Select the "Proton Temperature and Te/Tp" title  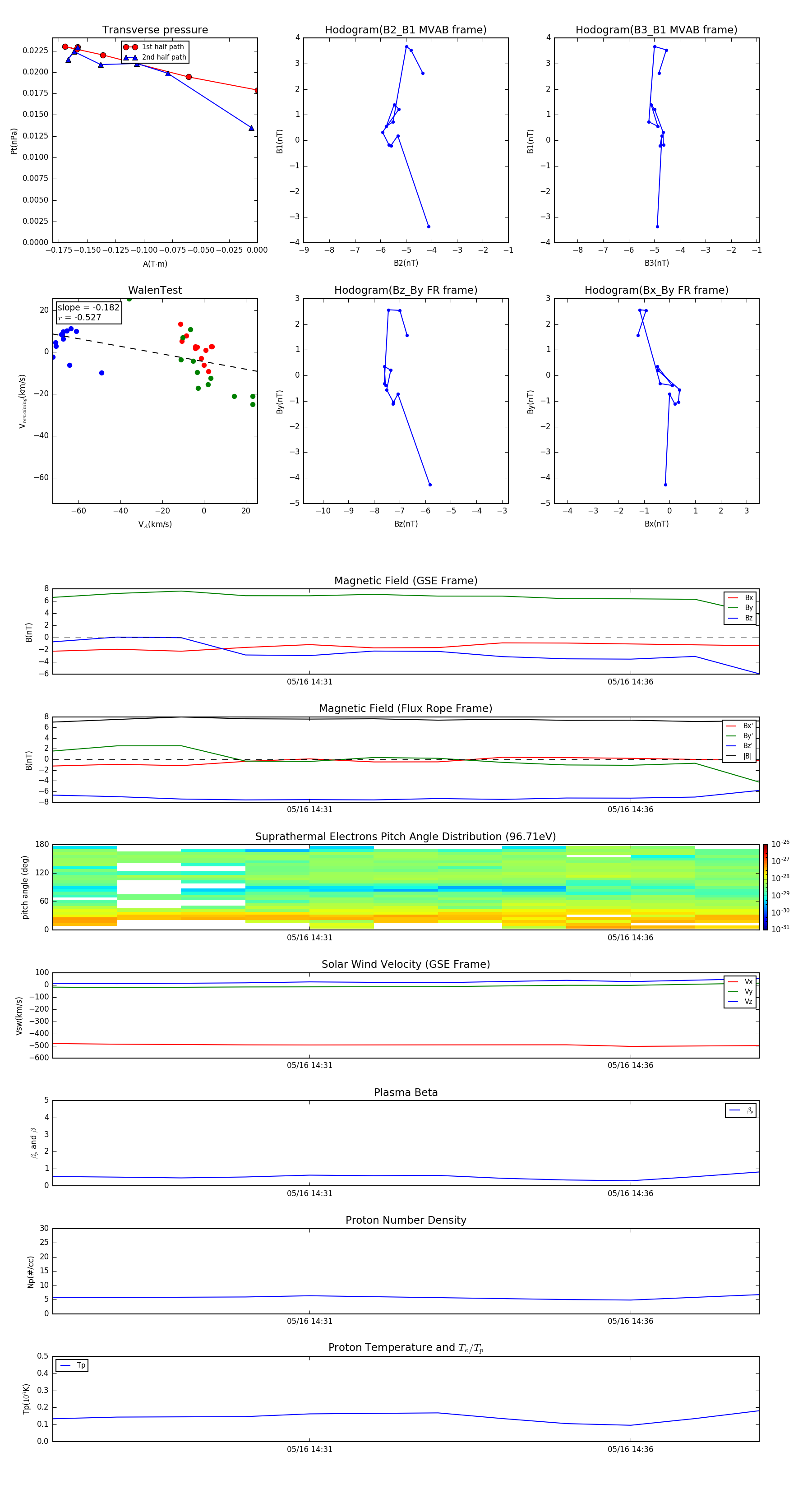(x=406, y=1348)
